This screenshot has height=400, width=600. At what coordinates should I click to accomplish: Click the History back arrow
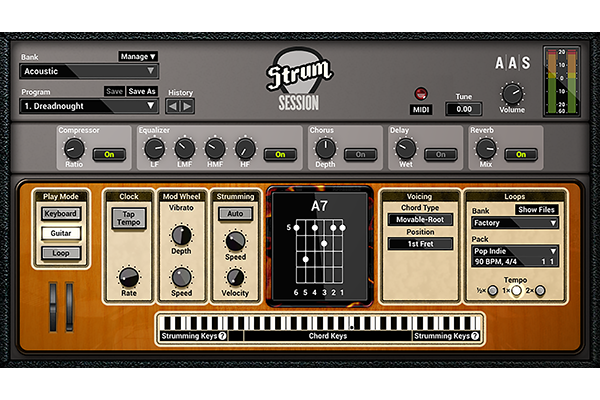pyautogui.click(x=173, y=106)
